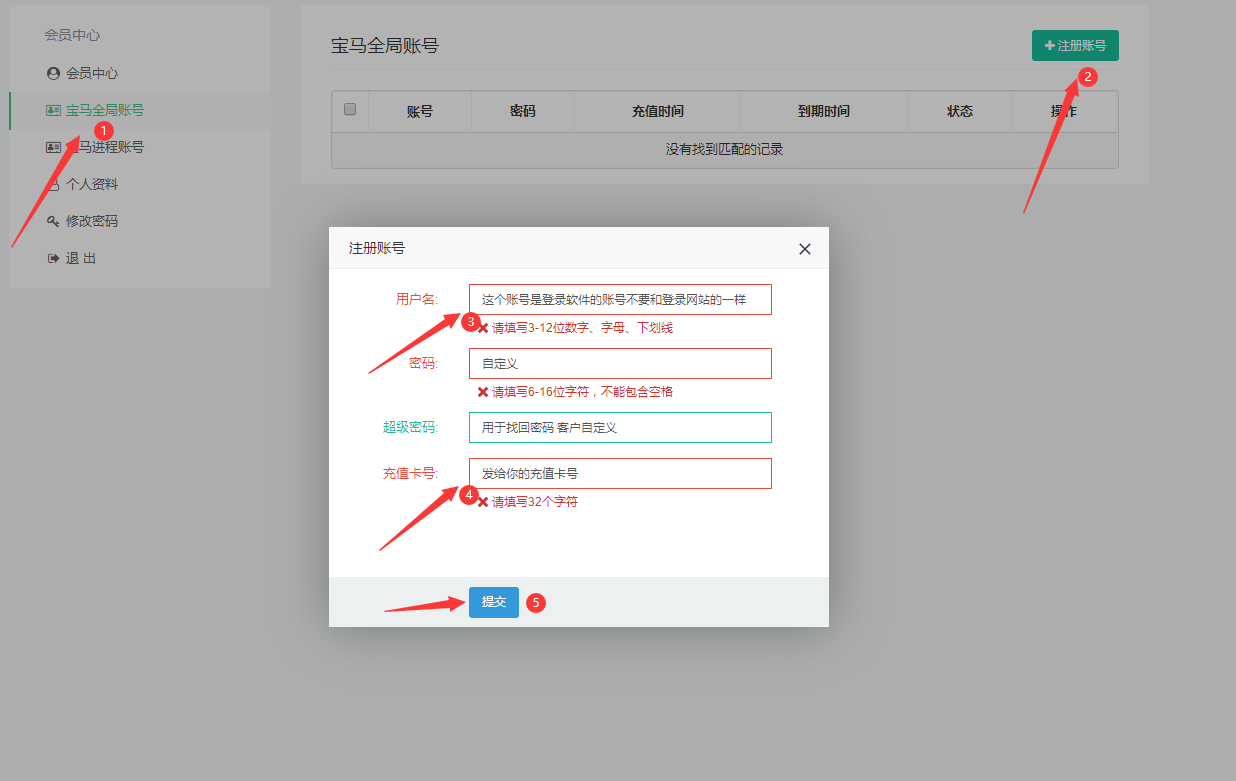Open 个人资料 sidebar item
The width and height of the screenshot is (1236, 781).
92,184
